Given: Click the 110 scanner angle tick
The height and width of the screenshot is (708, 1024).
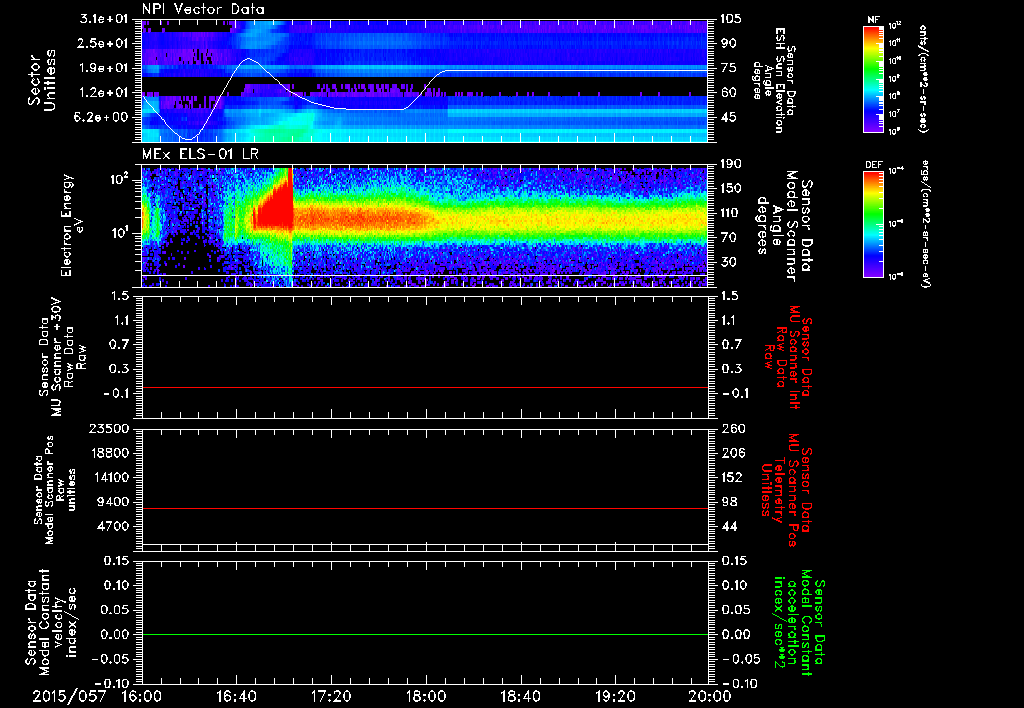Looking at the screenshot, I should pyautogui.click(x=730, y=213).
